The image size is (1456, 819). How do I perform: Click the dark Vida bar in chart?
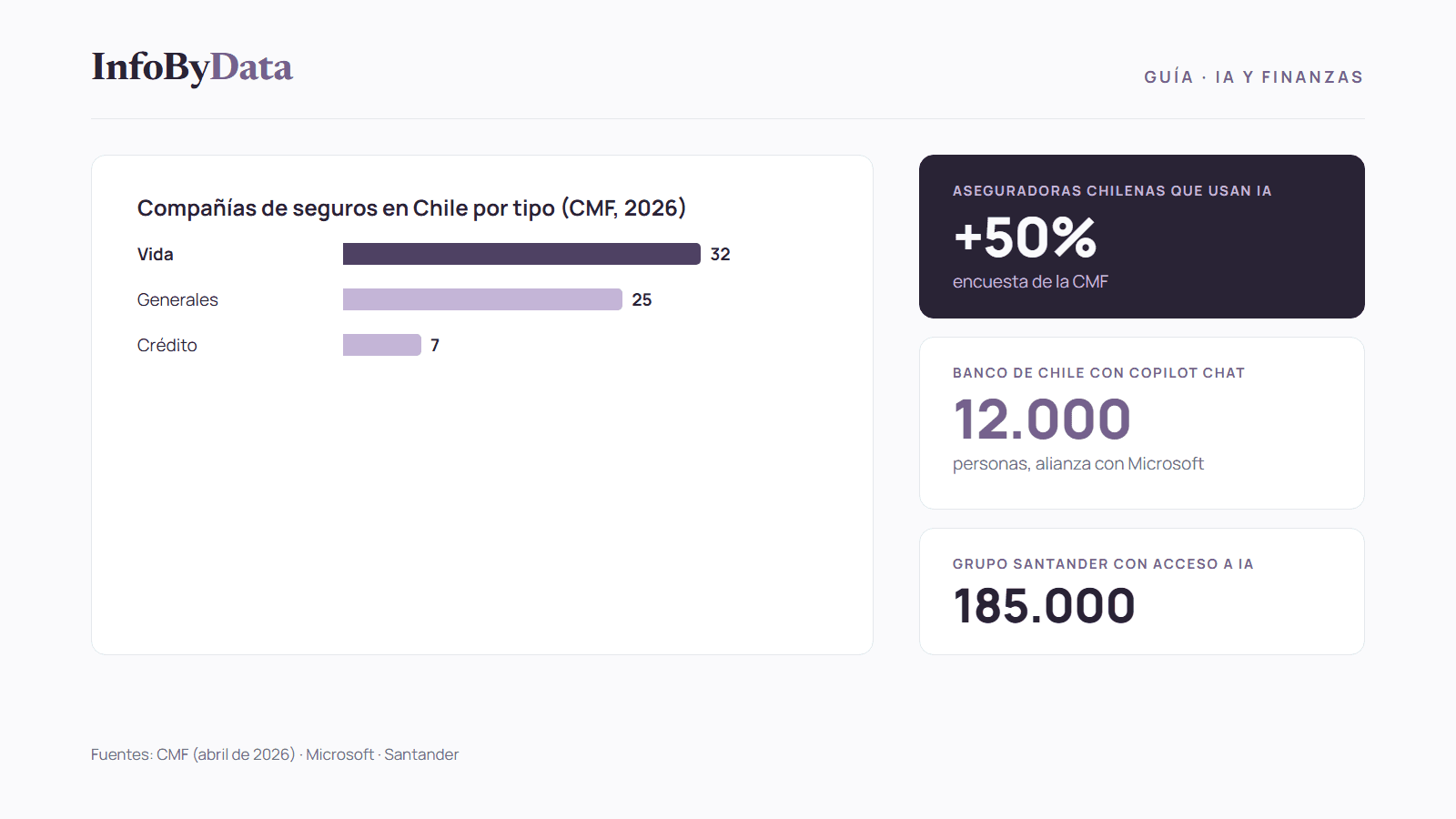pos(521,254)
